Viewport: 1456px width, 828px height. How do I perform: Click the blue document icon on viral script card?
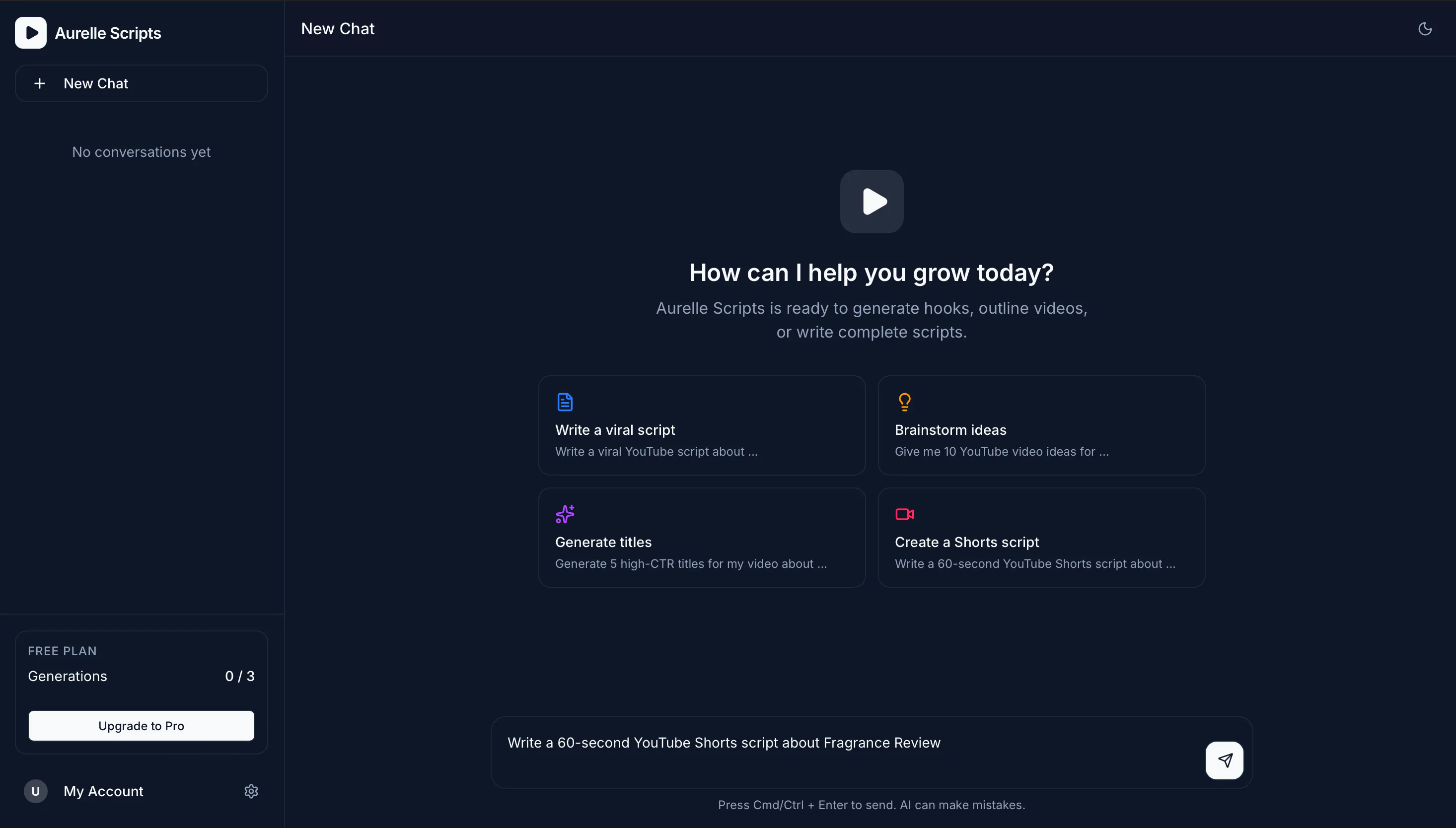[x=565, y=402]
